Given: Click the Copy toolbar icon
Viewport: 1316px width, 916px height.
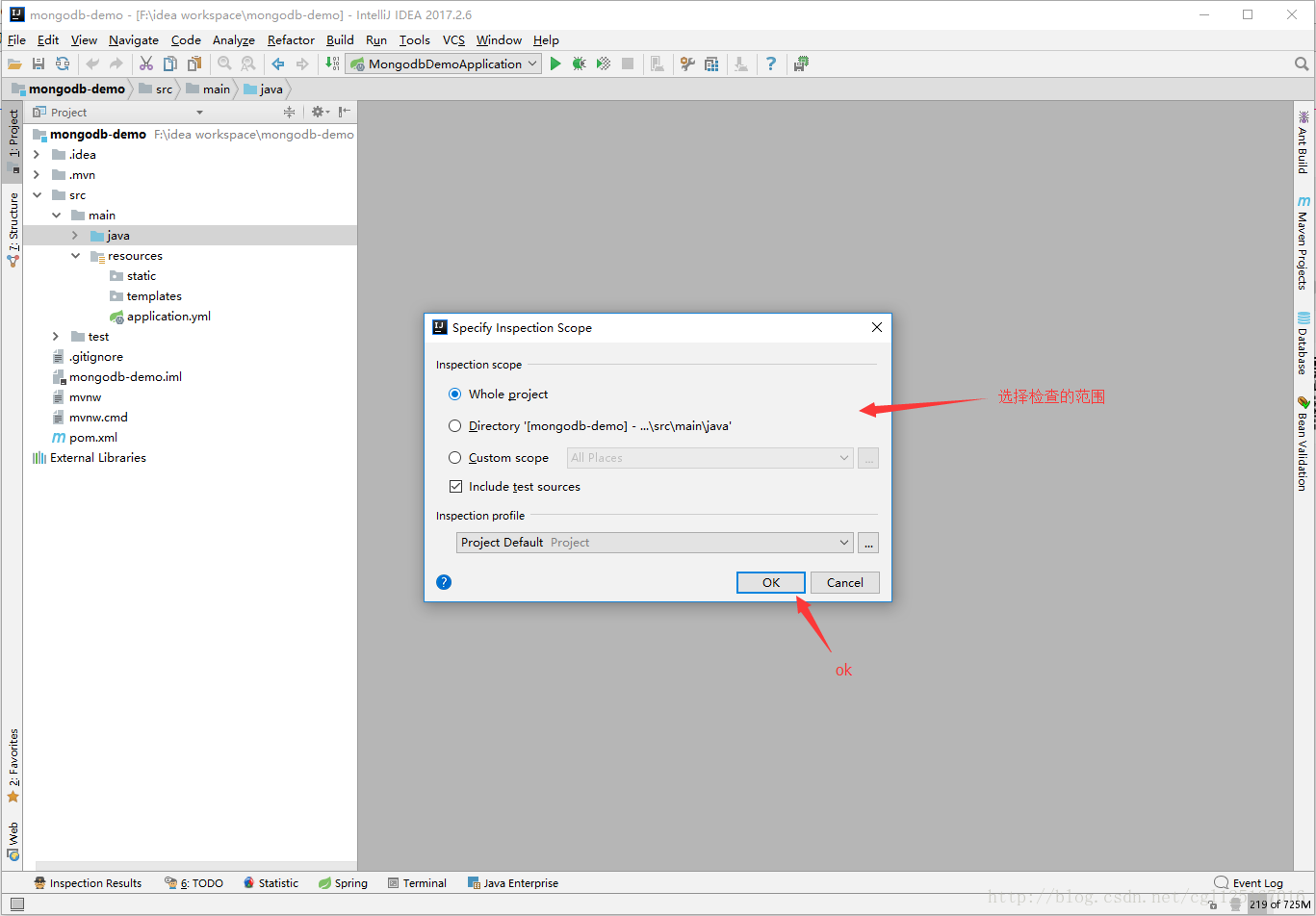Looking at the screenshot, I should (x=170, y=64).
